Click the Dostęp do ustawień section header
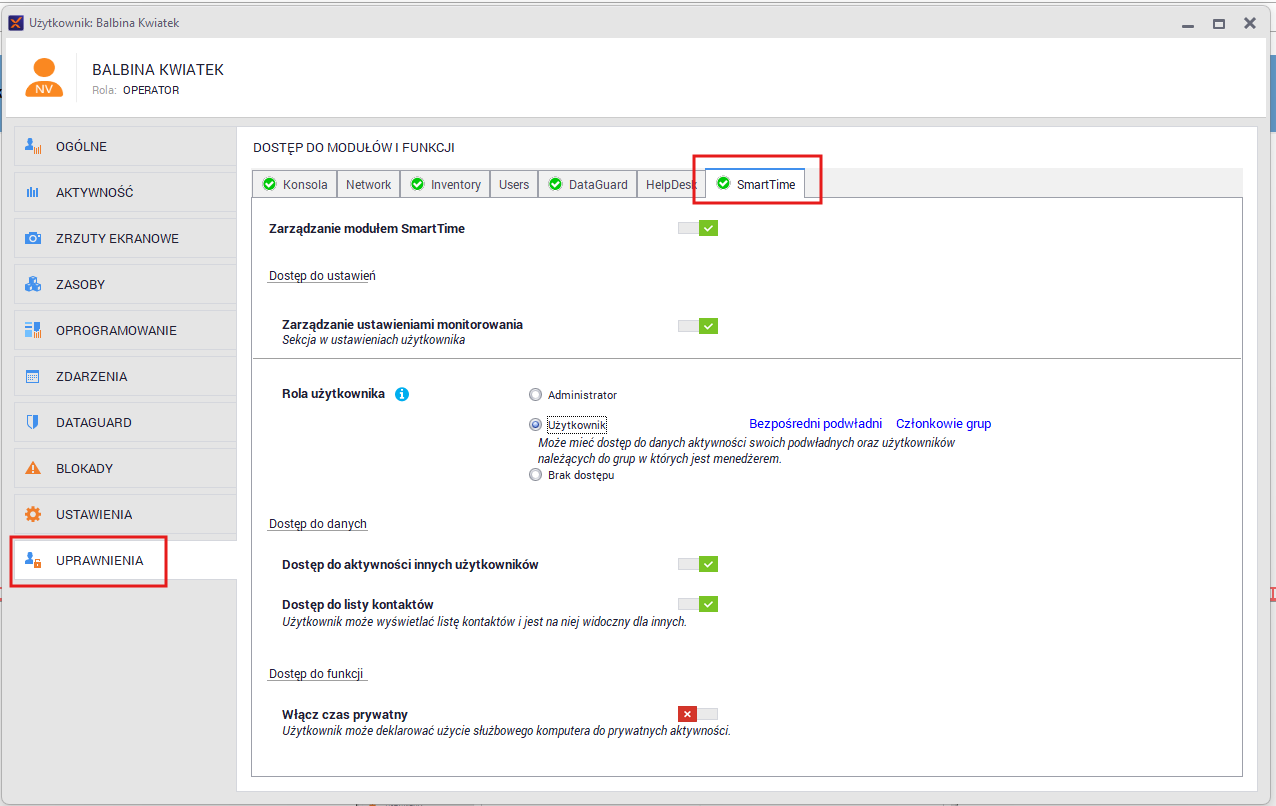Image resolution: width=1276 pixels, height=806 pixels. [x=321, y=275]
